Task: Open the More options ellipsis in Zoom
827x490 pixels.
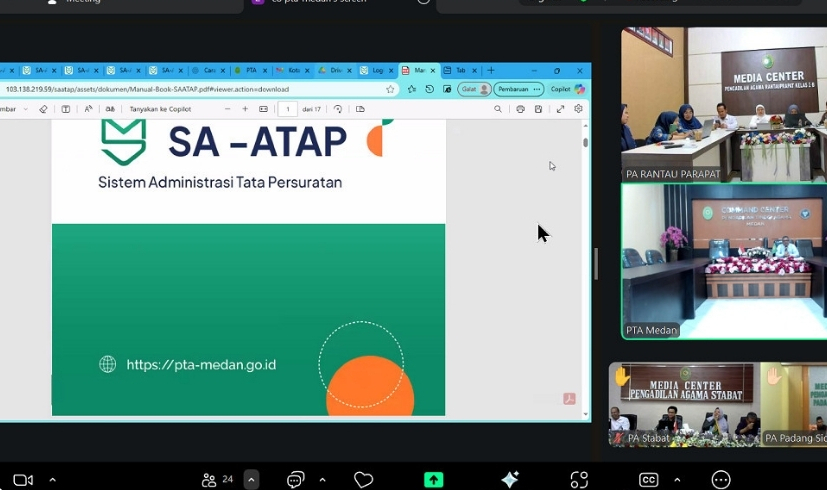Action: 721,479
